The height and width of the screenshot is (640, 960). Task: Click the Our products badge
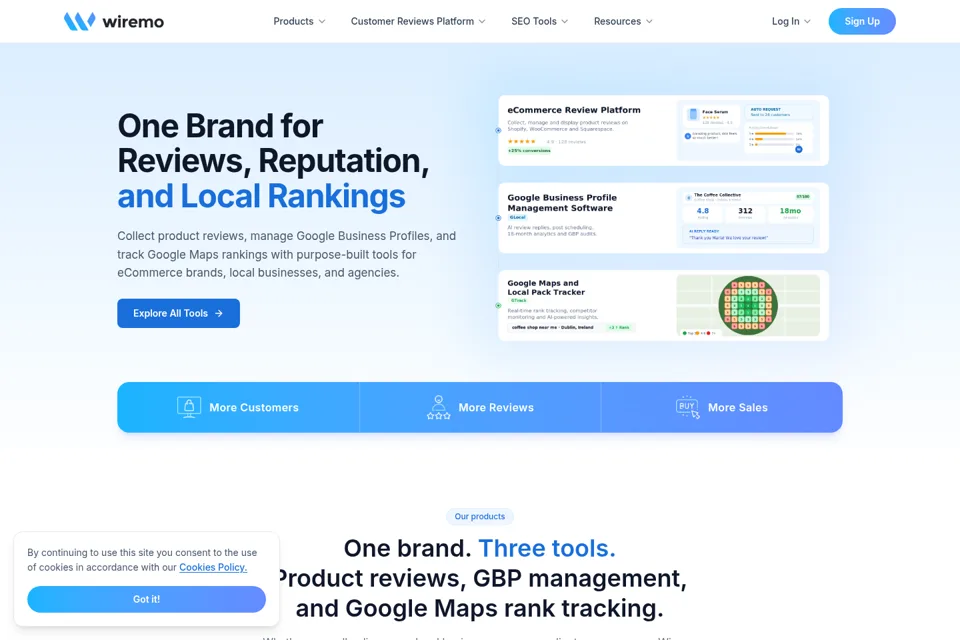click(x=479, y=516)
